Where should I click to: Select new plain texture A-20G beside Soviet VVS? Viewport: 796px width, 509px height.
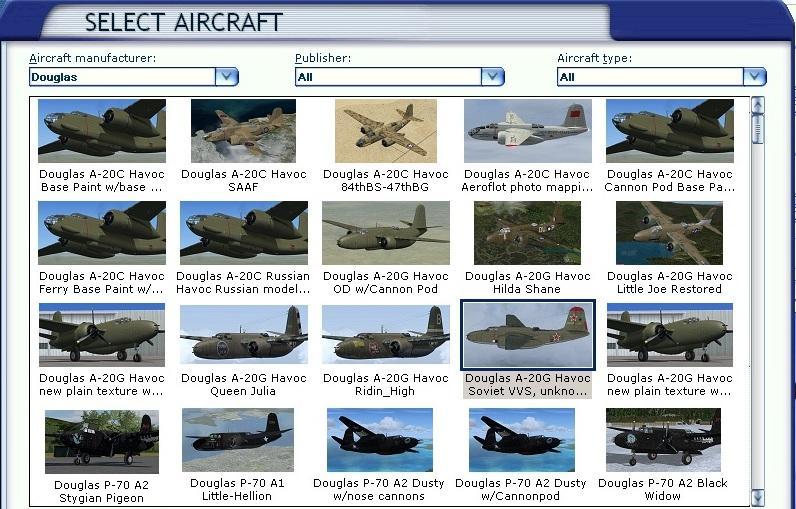670,335
